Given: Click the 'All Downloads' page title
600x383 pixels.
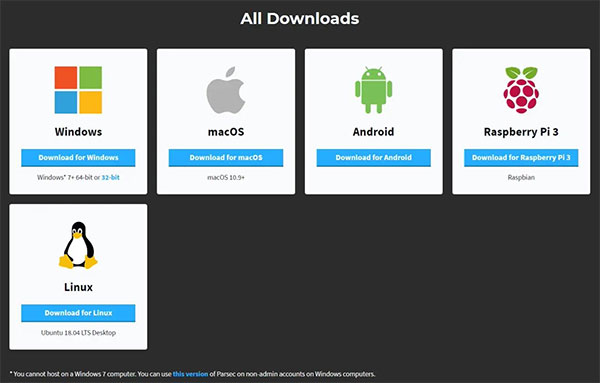Looking at the screenshot, I should (300, 19).
